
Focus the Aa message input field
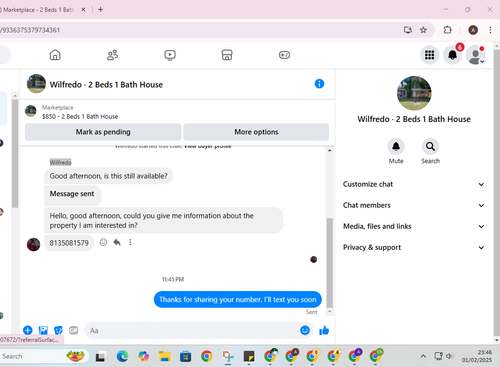tap(192, 330)
